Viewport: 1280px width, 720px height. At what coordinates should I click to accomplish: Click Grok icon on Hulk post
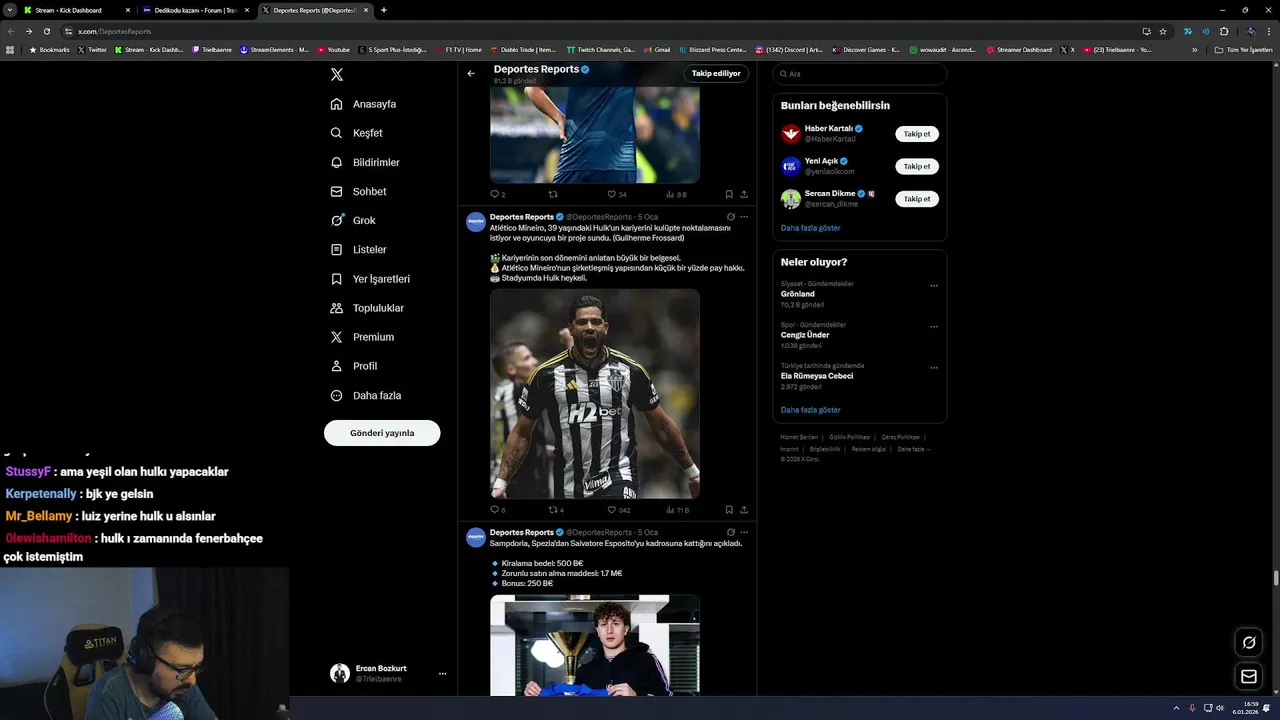tap(731, 217)
